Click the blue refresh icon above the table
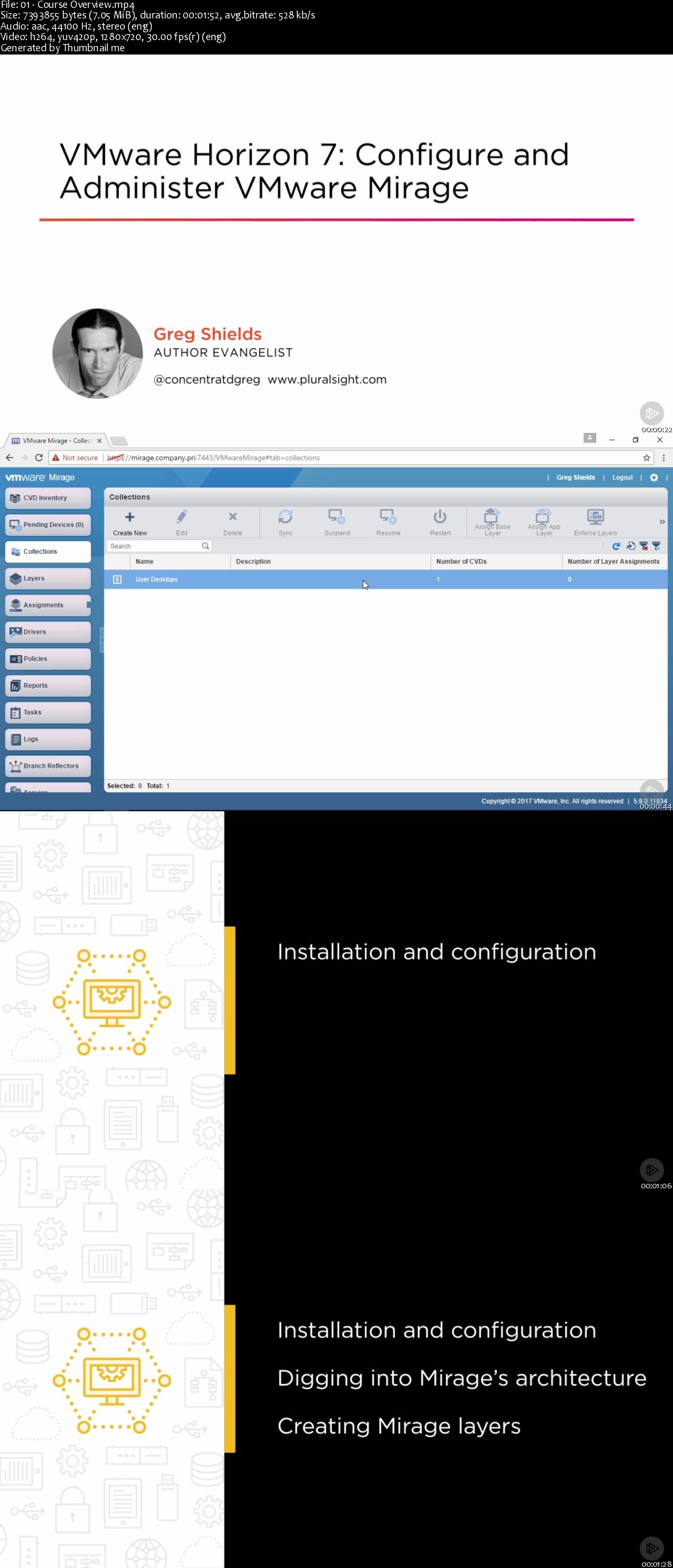The image size is (673, 1568). click(616, 546)
